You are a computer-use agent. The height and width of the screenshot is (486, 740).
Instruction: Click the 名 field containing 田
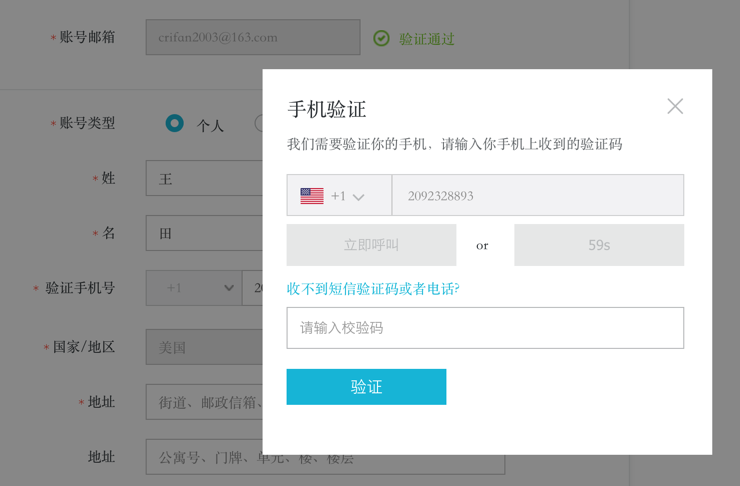pyautogui.click(x=204, y=233)
